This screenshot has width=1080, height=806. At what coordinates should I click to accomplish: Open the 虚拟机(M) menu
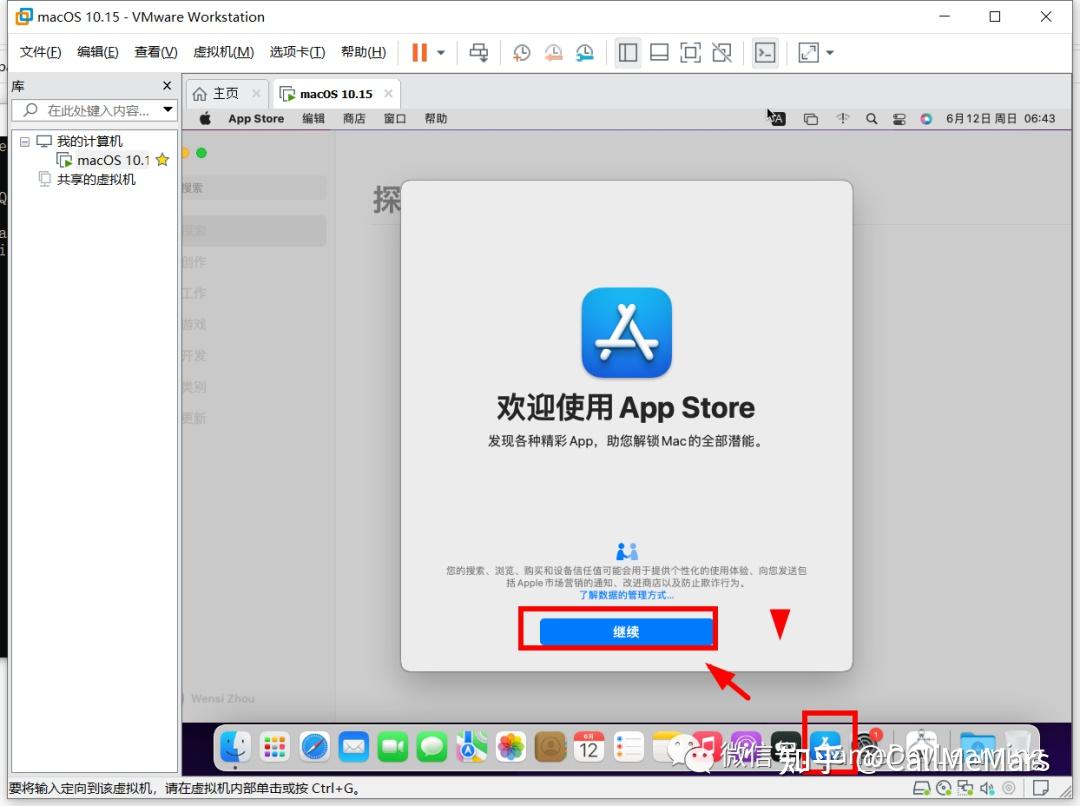(x=223, y=52)
